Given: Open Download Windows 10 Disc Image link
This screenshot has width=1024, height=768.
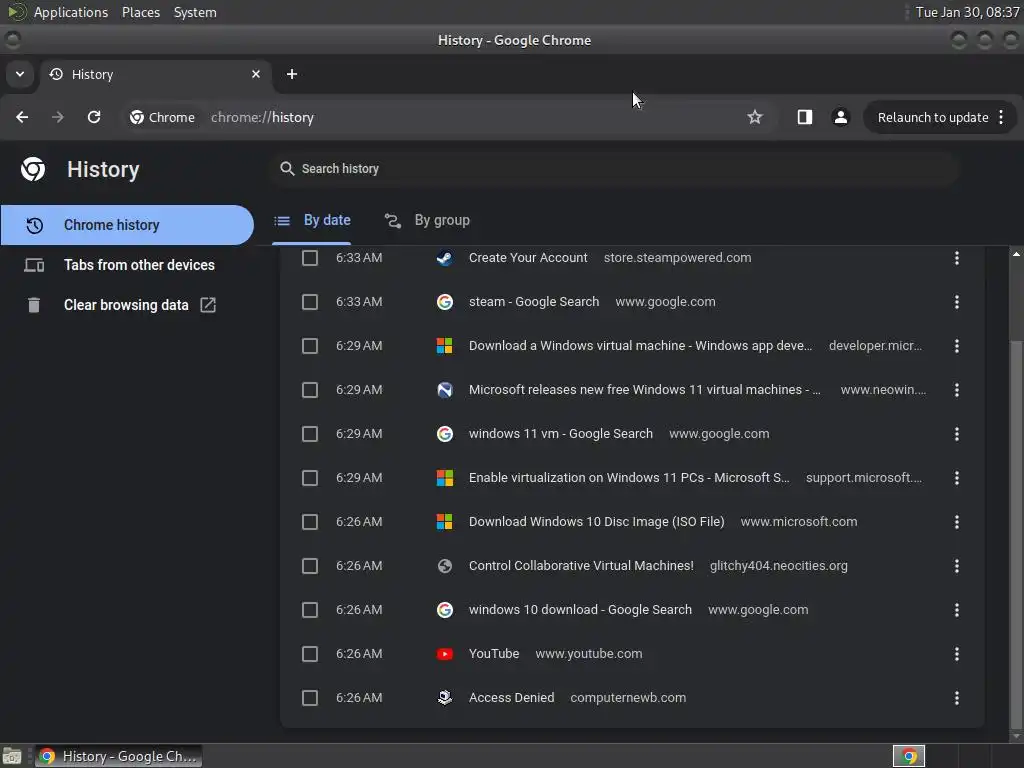Looking at the screenshot, I should pyautogui.click(x=596, y=522).
